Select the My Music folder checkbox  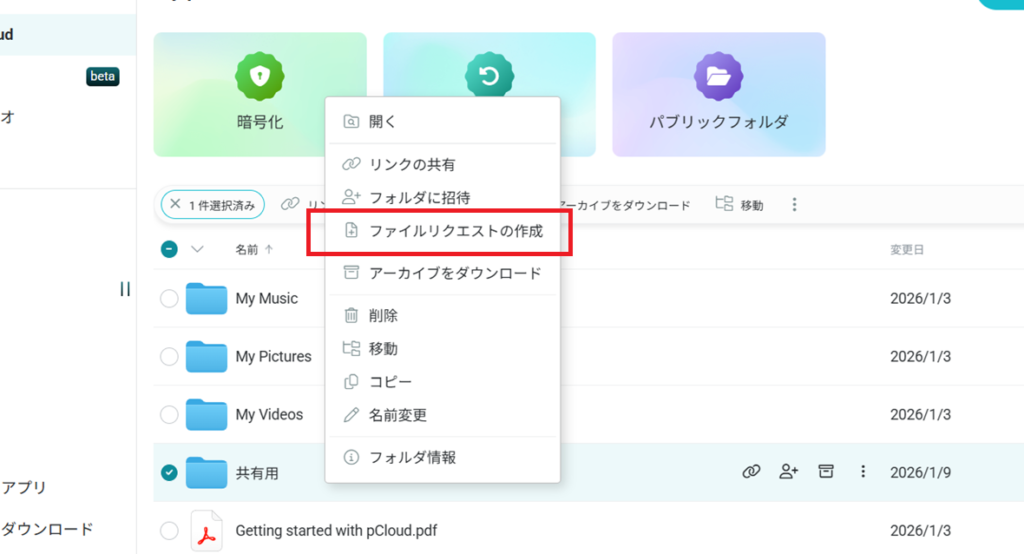(x=169, y=298)
